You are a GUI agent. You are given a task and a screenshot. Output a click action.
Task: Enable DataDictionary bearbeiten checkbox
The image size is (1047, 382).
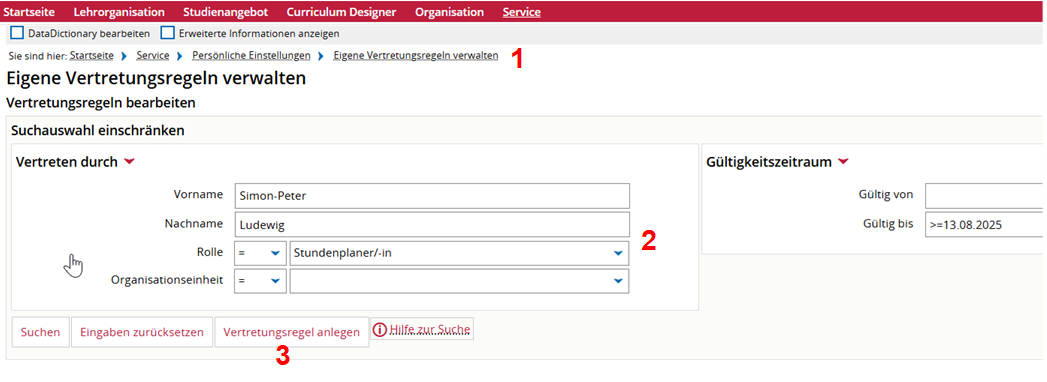(x=17, y=33)
